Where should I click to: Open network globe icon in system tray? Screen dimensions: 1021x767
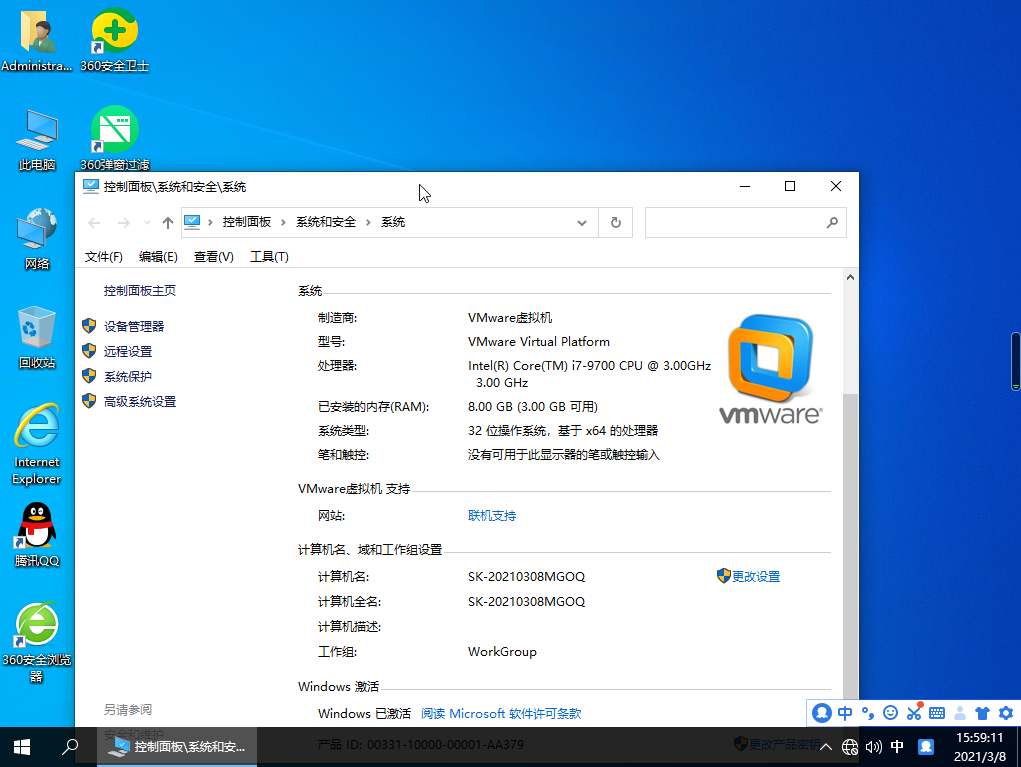click(850, 747)
